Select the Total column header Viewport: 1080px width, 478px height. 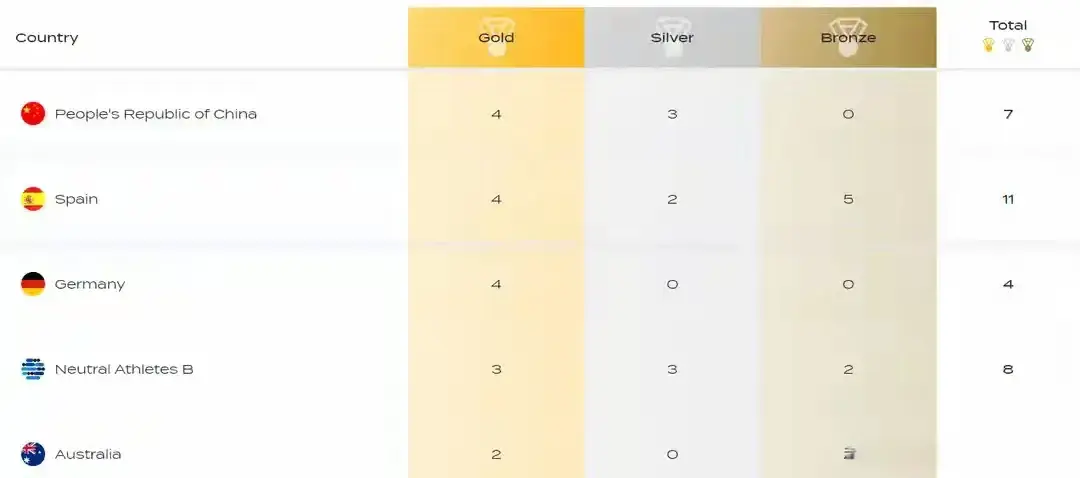point(1008,25)
